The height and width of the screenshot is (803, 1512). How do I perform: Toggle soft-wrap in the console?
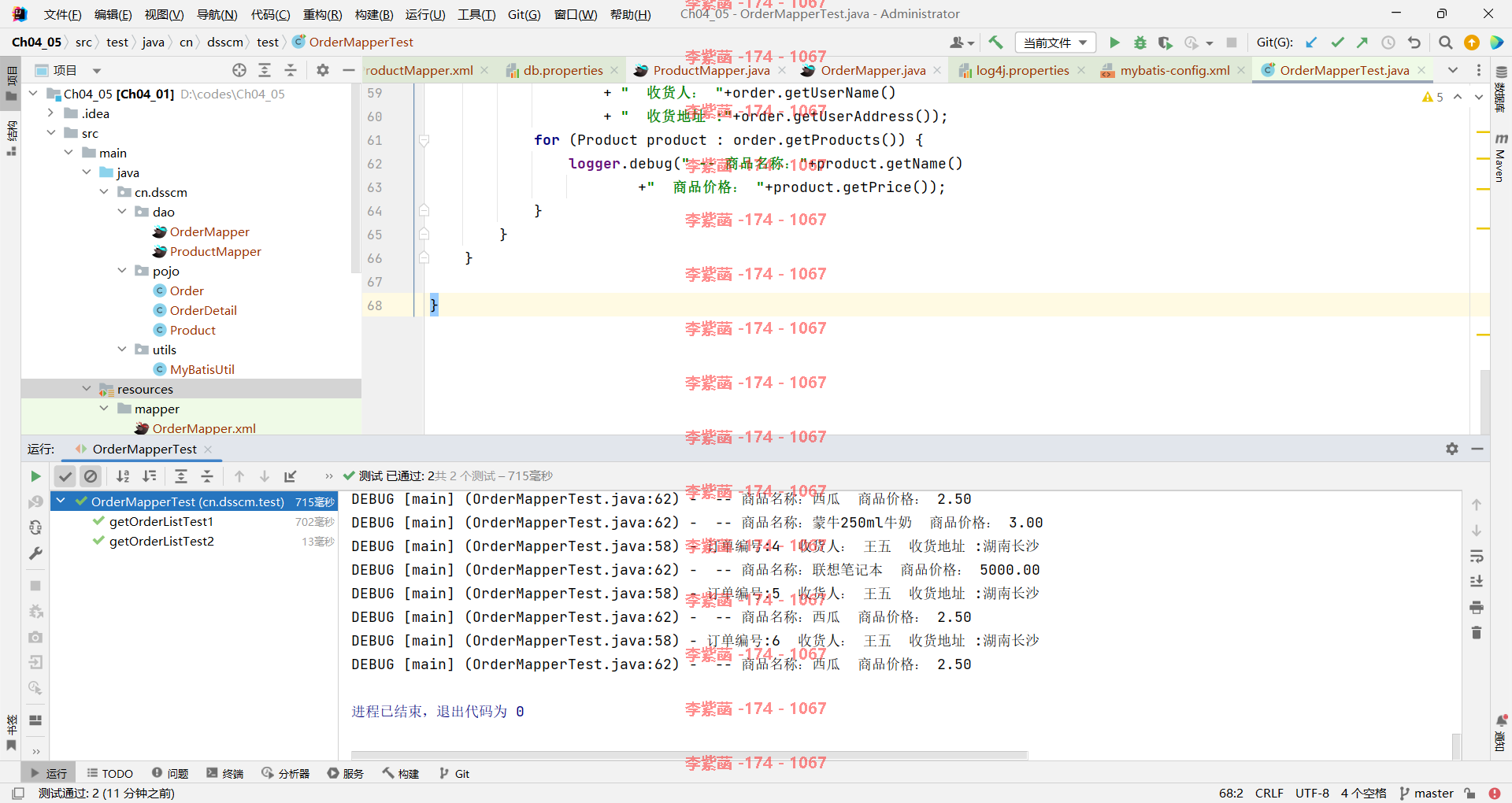(x=1477, y=557)
